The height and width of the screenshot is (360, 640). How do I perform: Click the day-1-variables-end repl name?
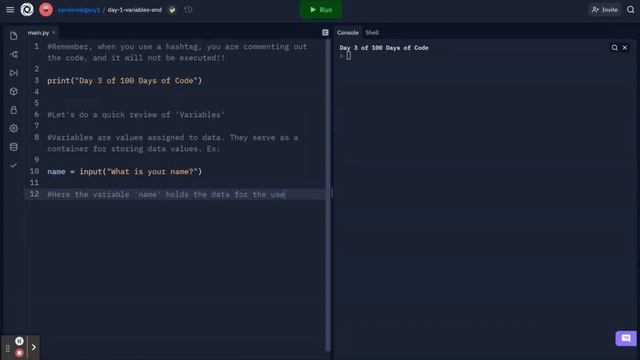[x=135, y=10]
